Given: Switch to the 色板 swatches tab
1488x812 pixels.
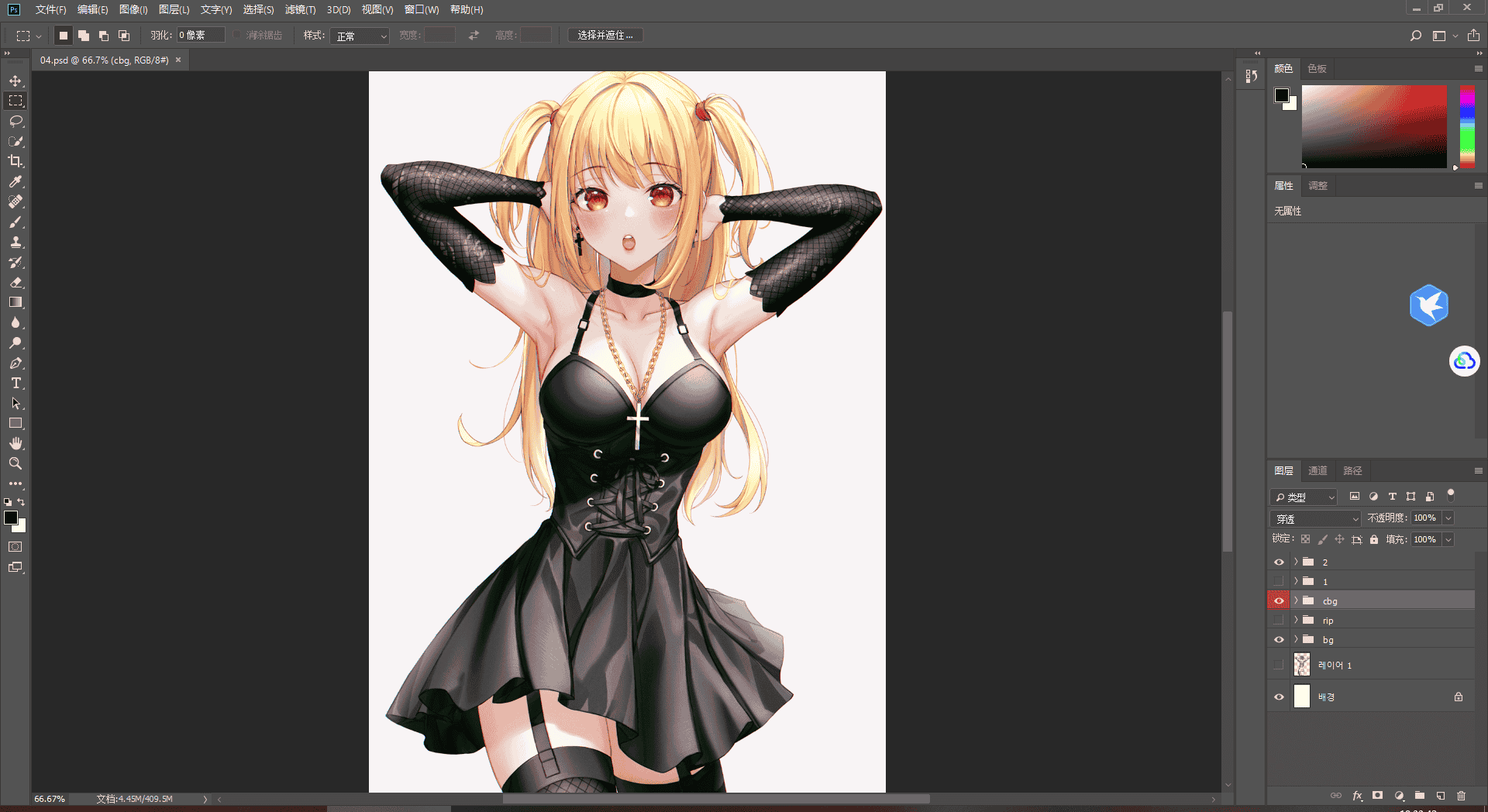Looking at the screenshot, I should (x=1317, y=68).
